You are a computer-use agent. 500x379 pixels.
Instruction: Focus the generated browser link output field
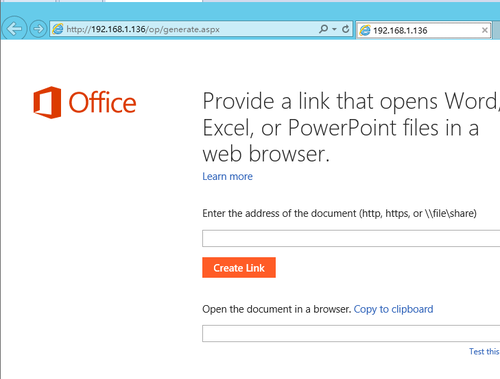coord(351,333)
